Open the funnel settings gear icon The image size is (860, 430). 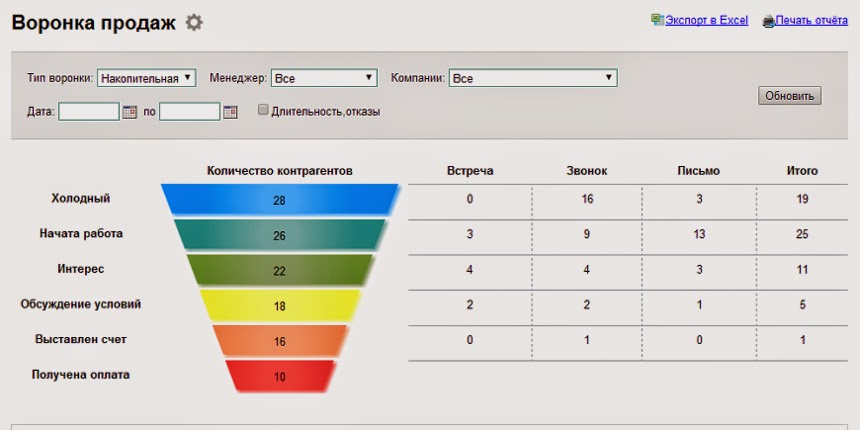194,22
